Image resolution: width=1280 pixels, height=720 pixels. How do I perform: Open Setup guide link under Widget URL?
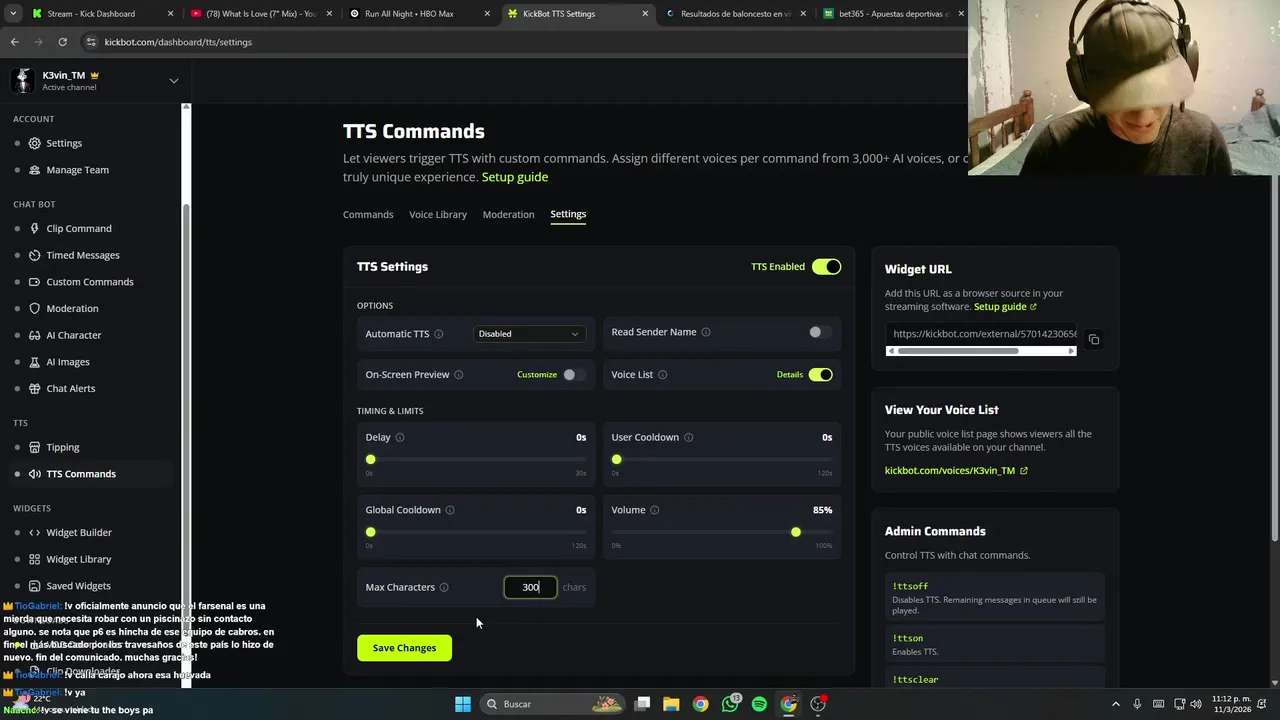point(1005,307)
